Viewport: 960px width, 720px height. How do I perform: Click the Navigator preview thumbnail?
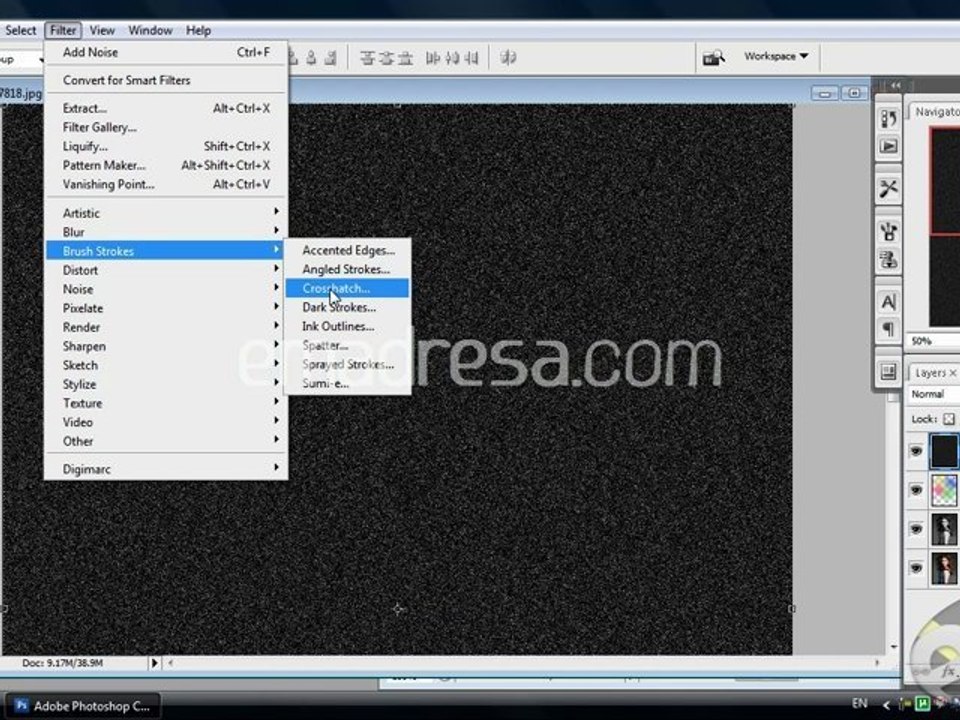point(945,227)
